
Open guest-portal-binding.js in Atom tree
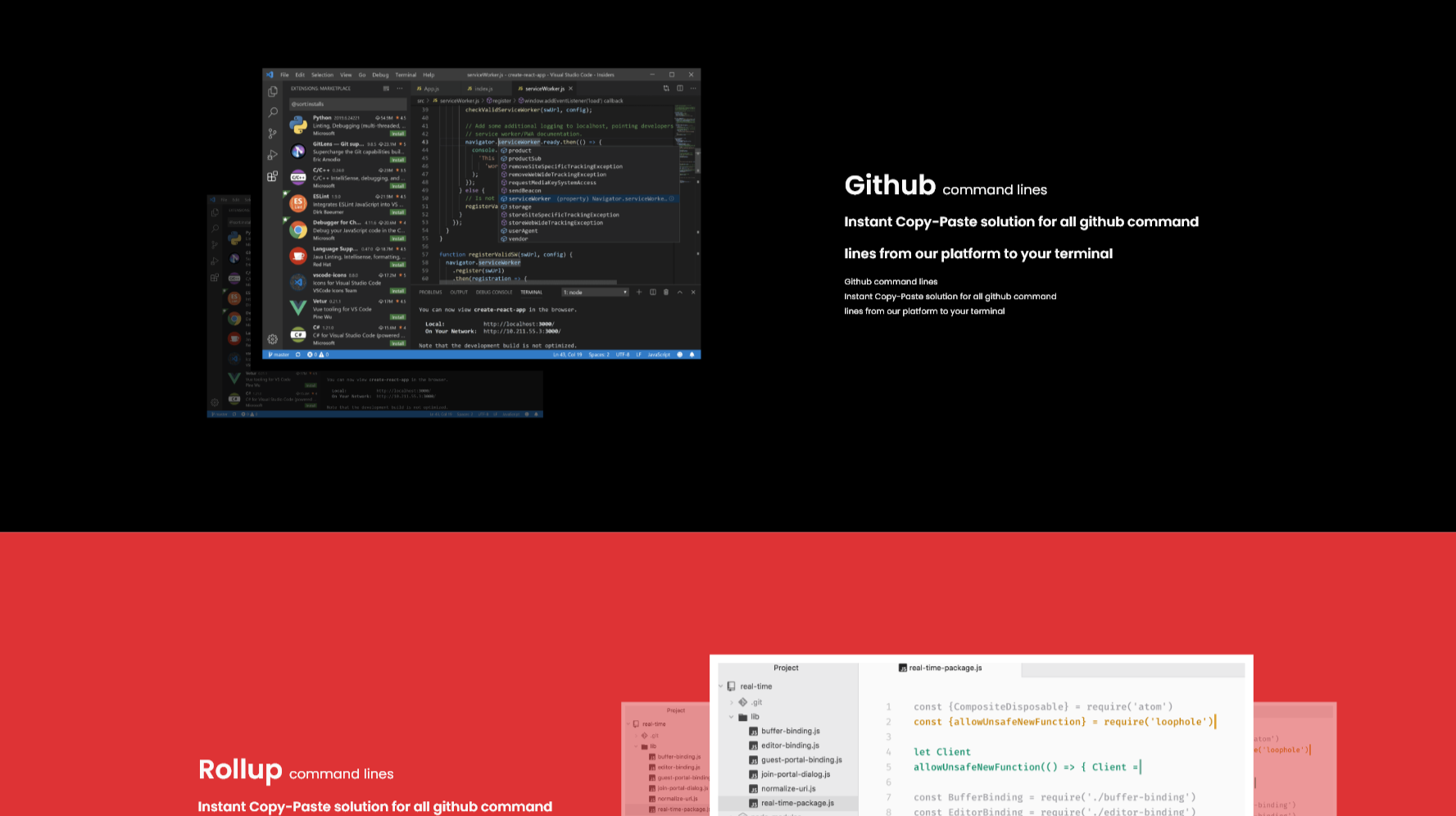pyautogui.click(x=796, y=759)
